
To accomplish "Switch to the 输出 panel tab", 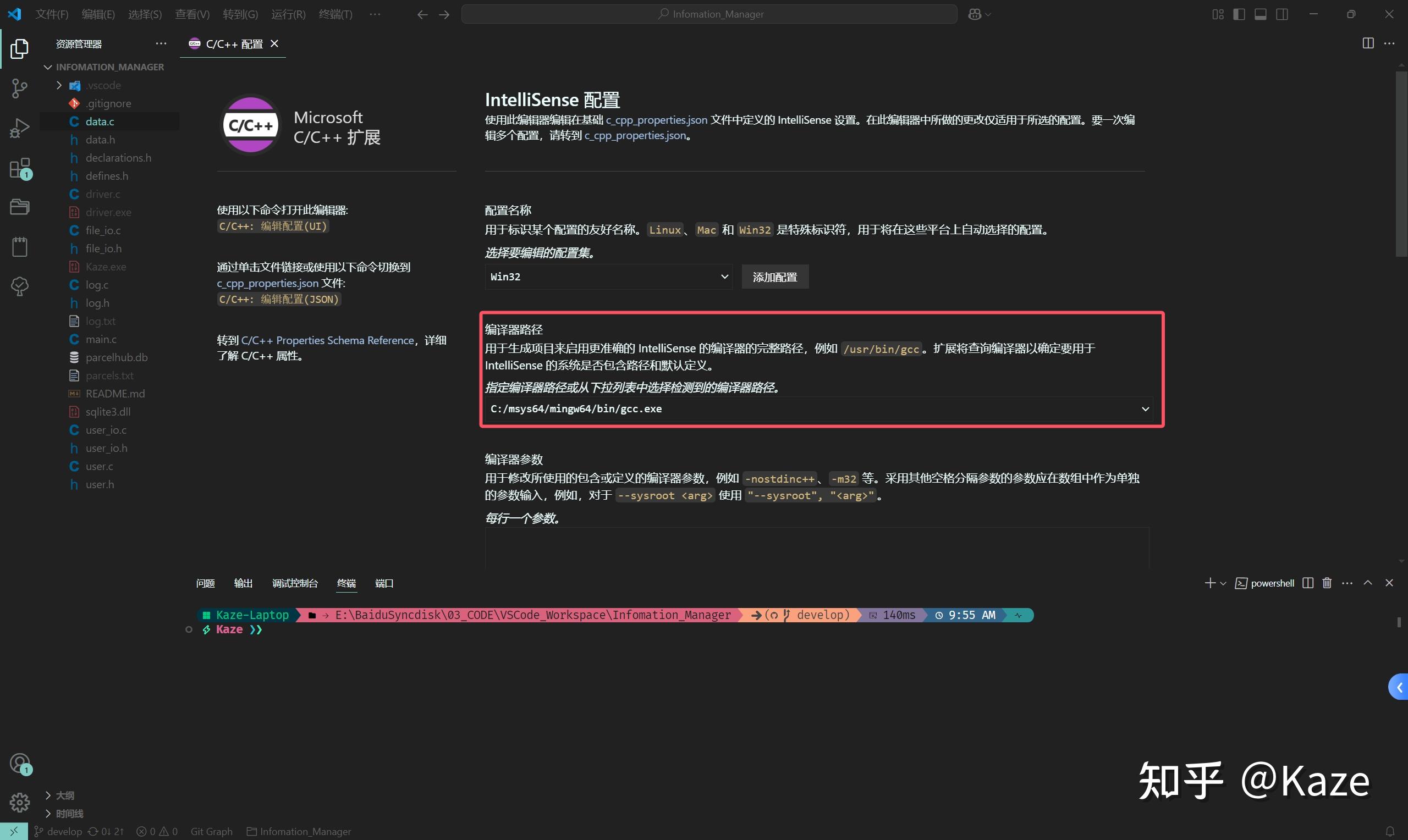I will pos(244,583).
